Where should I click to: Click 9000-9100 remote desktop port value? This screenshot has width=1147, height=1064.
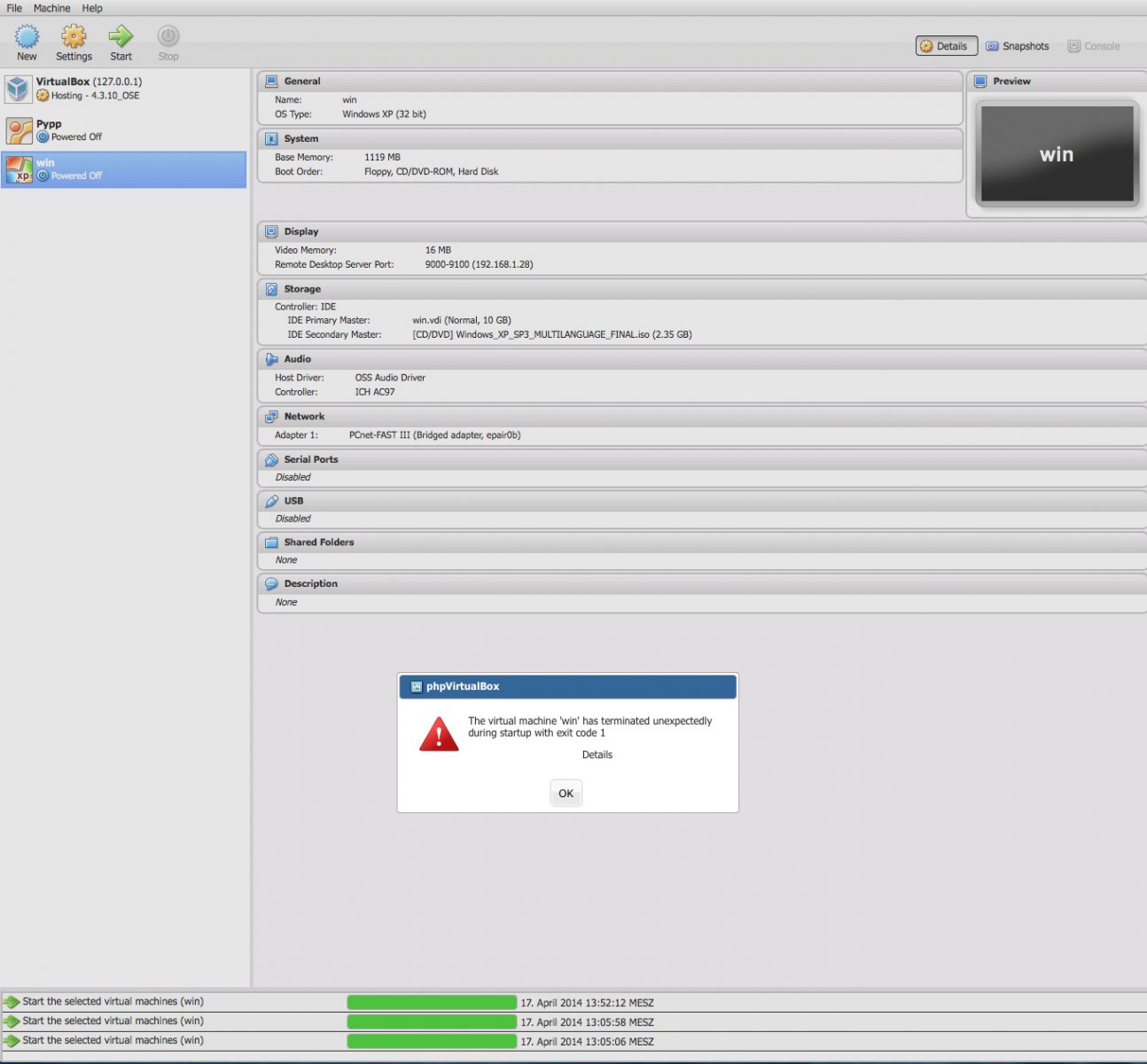click(x=479, y=264)
